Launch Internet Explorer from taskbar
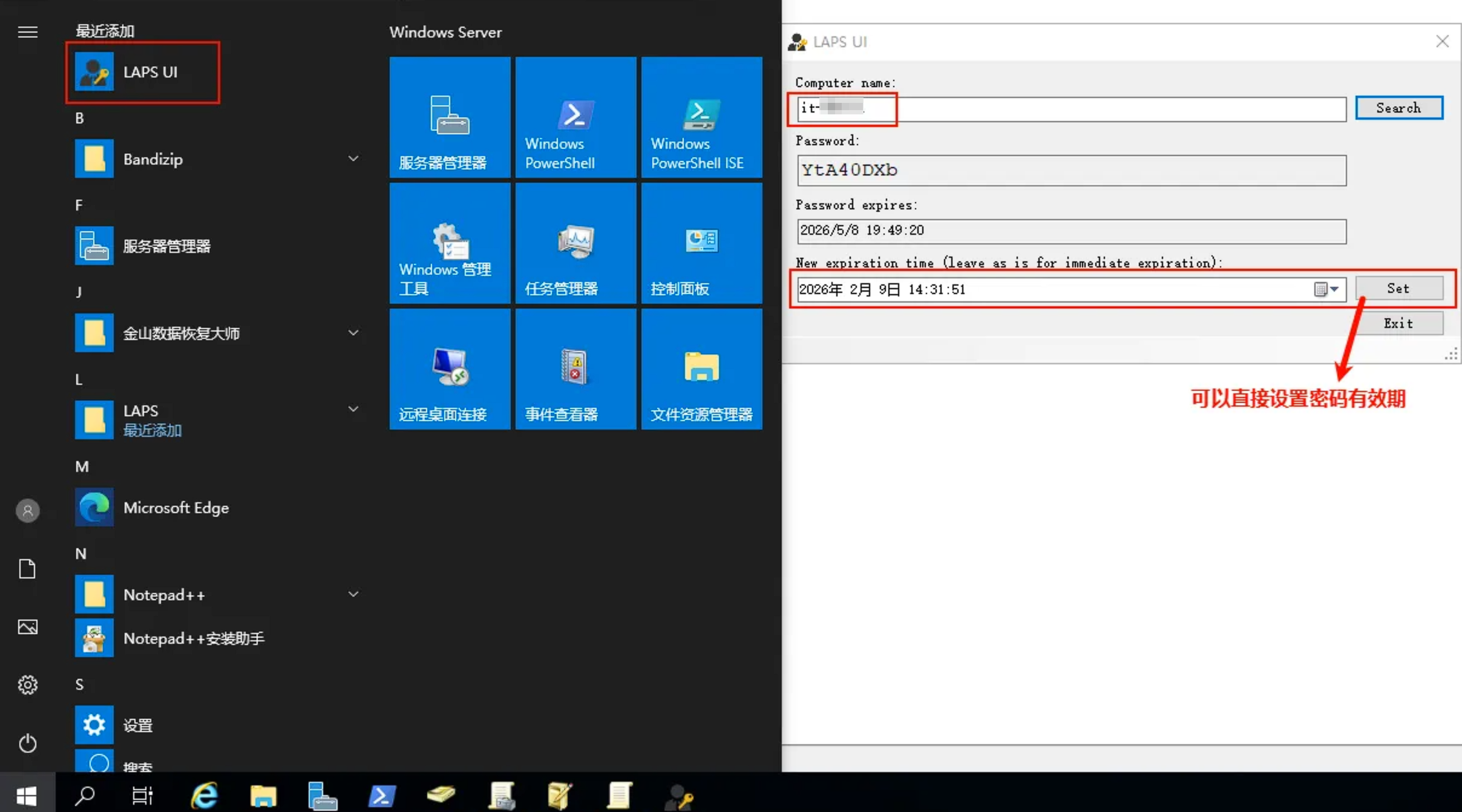 coord(204,794)
